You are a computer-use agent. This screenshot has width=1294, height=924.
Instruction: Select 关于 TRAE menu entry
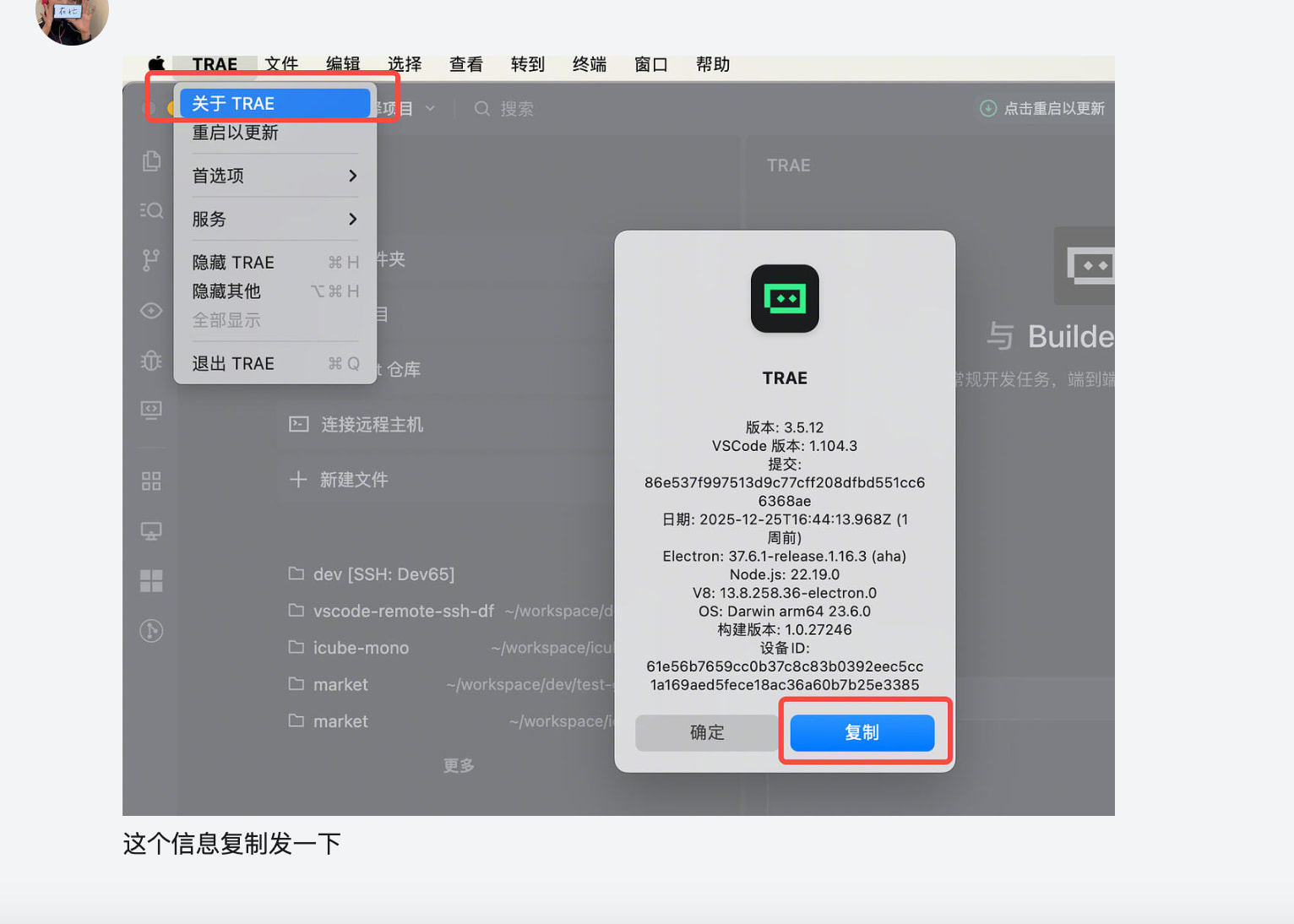tap(275, 103)
